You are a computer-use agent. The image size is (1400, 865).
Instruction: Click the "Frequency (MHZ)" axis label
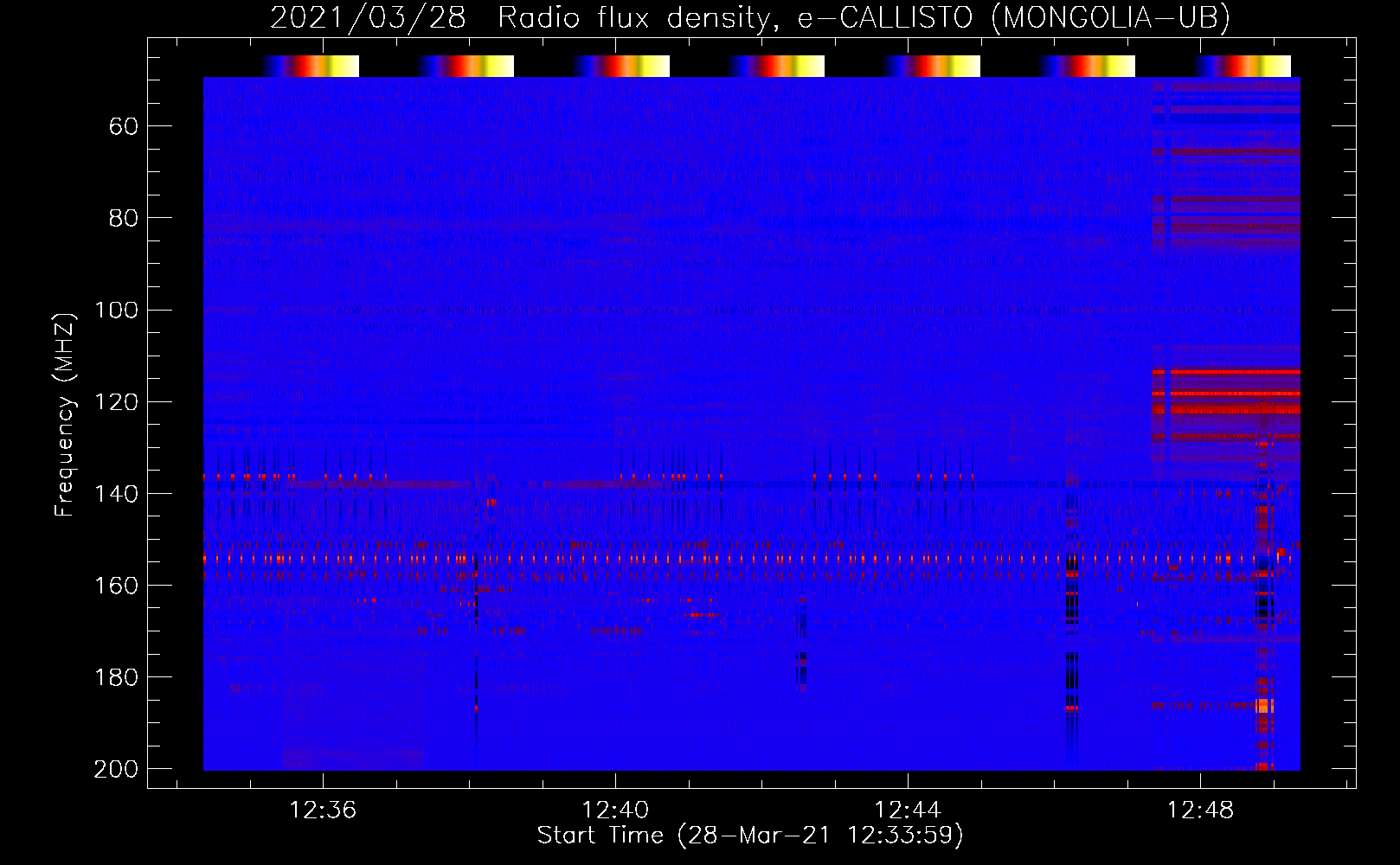click(64, 415)
